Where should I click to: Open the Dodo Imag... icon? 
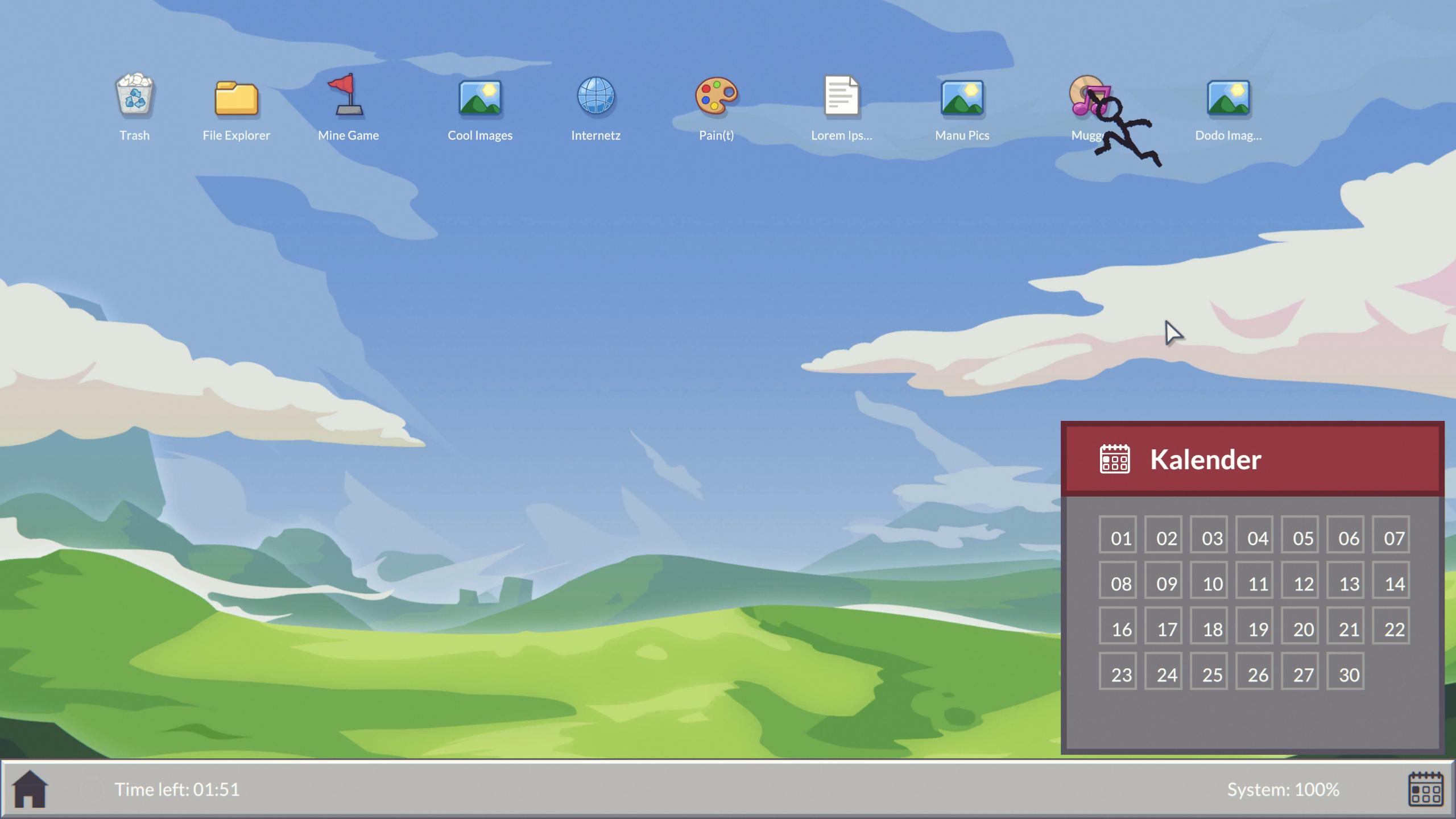pyautogui.click(x=1228, y=98)
